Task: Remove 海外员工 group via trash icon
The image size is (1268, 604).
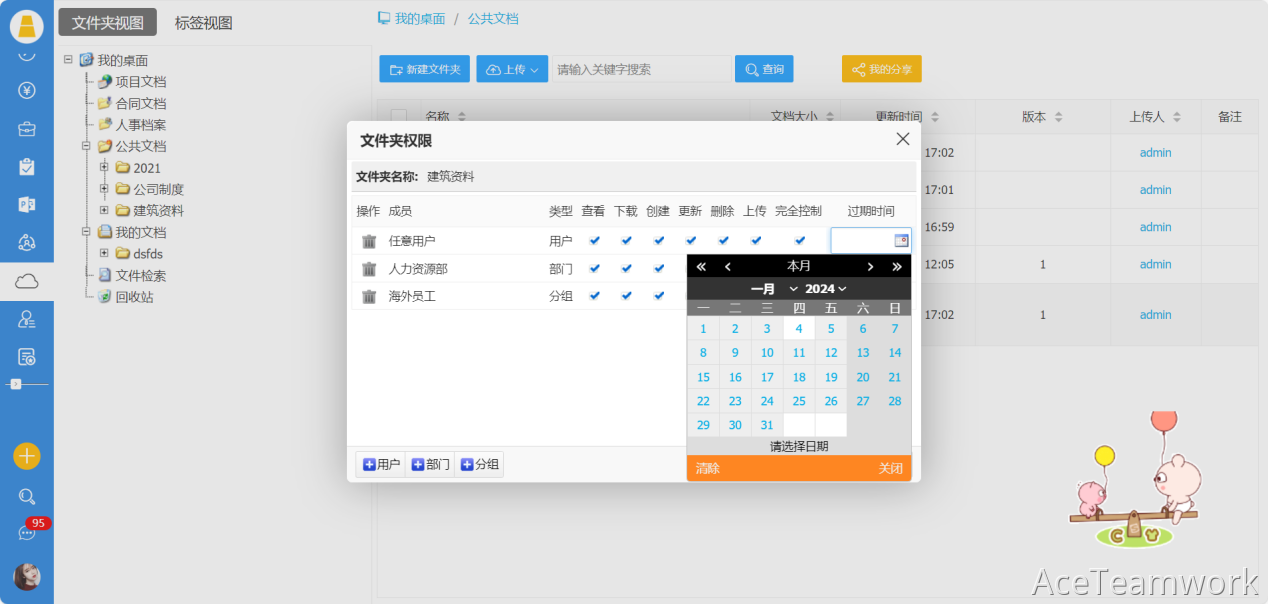Action: tap(369, 297)
